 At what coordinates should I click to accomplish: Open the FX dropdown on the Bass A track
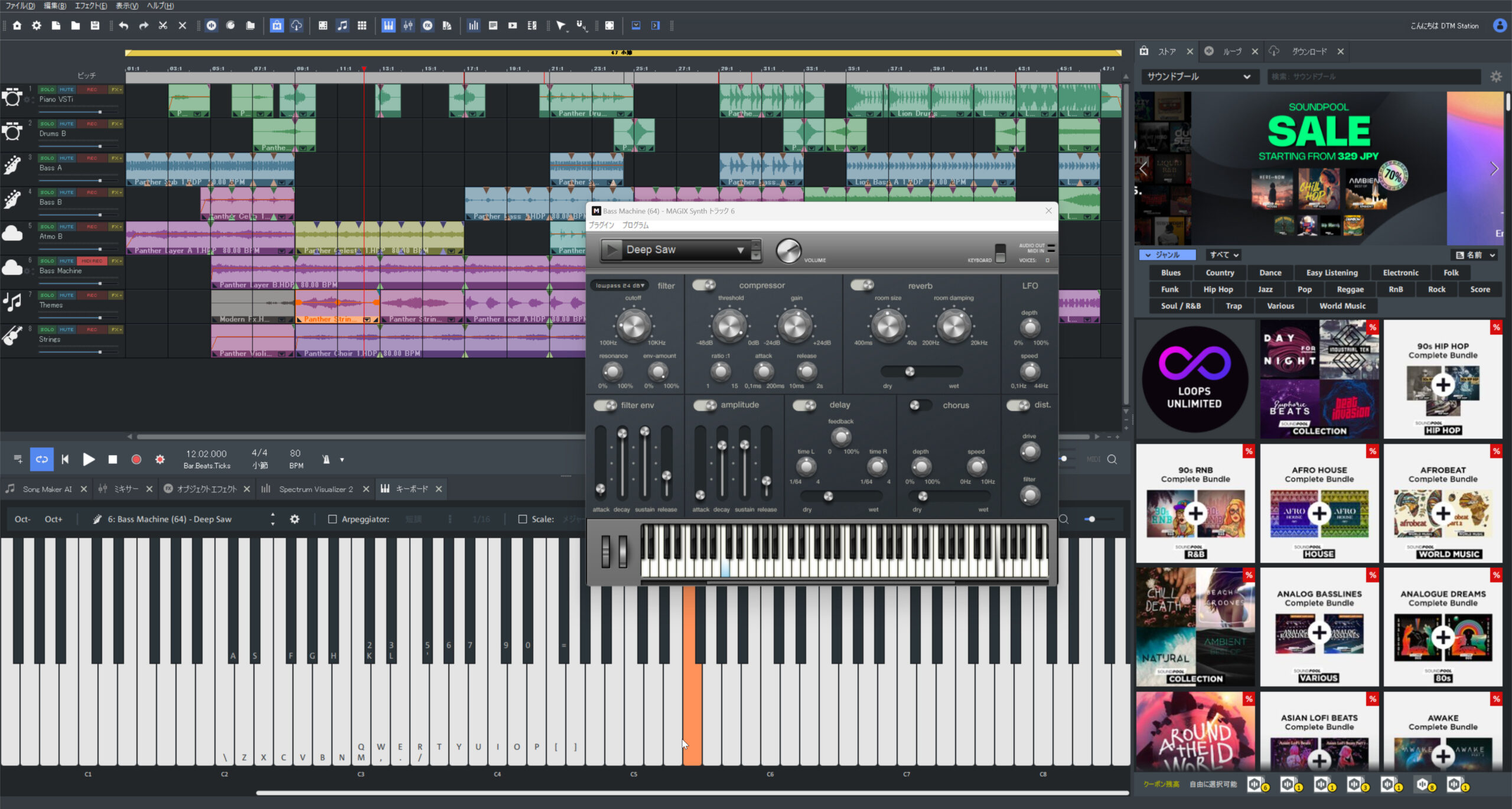pos(116,158)
